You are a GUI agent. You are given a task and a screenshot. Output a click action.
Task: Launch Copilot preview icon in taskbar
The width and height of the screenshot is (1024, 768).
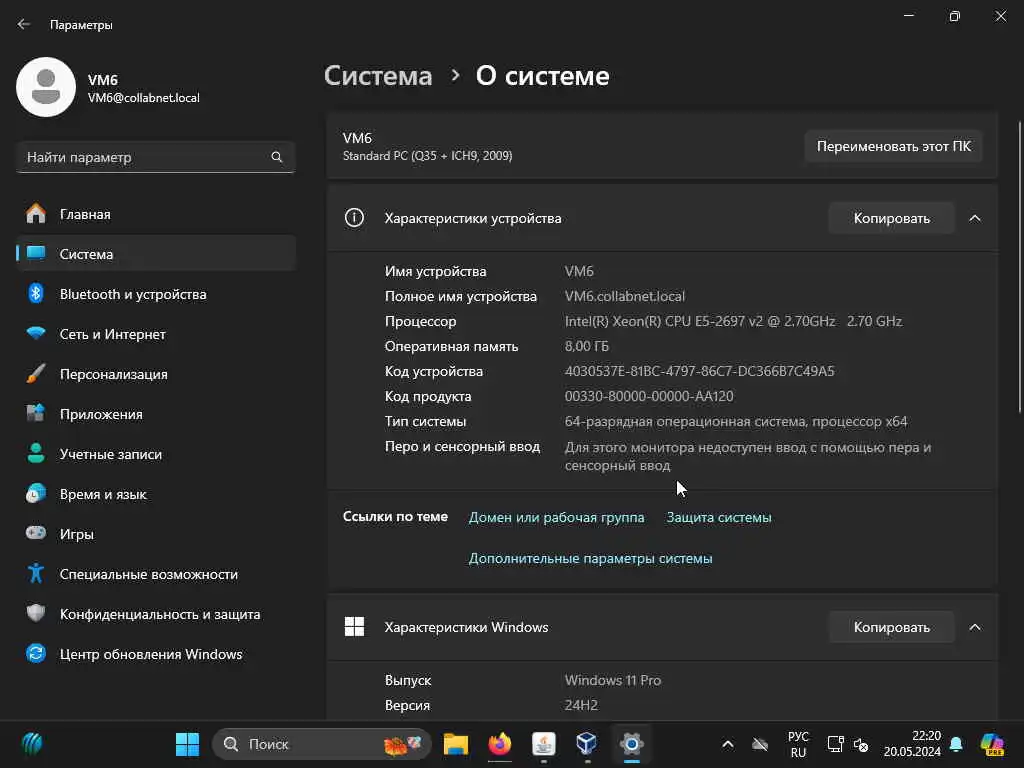click(x=992, y=744)
